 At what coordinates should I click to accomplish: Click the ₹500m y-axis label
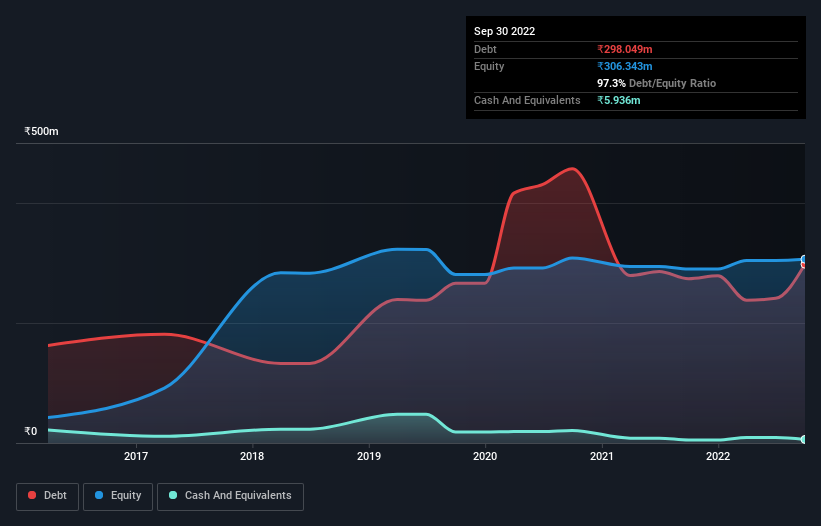tap(41, 131)
